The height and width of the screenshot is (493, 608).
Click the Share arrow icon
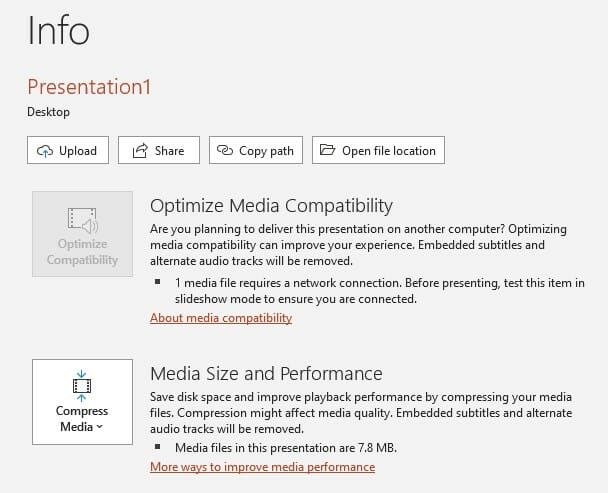click(137, 151)
